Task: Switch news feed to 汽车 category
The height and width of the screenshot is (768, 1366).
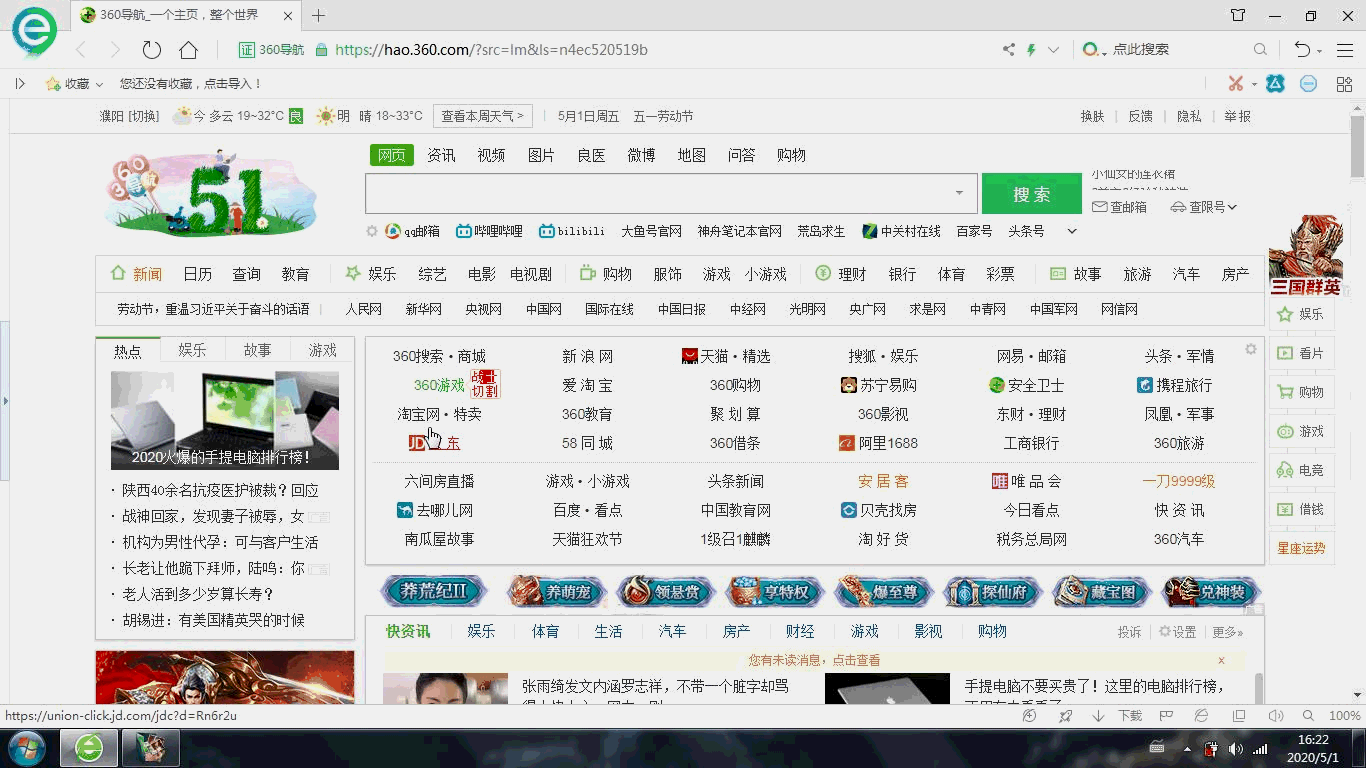Action: 672,631
